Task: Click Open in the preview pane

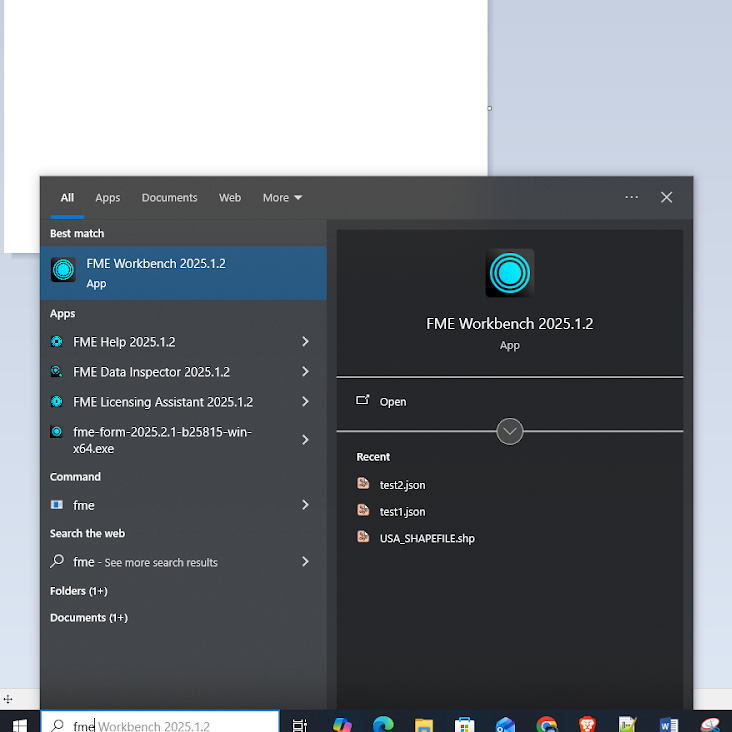Action: coord(392,402)
